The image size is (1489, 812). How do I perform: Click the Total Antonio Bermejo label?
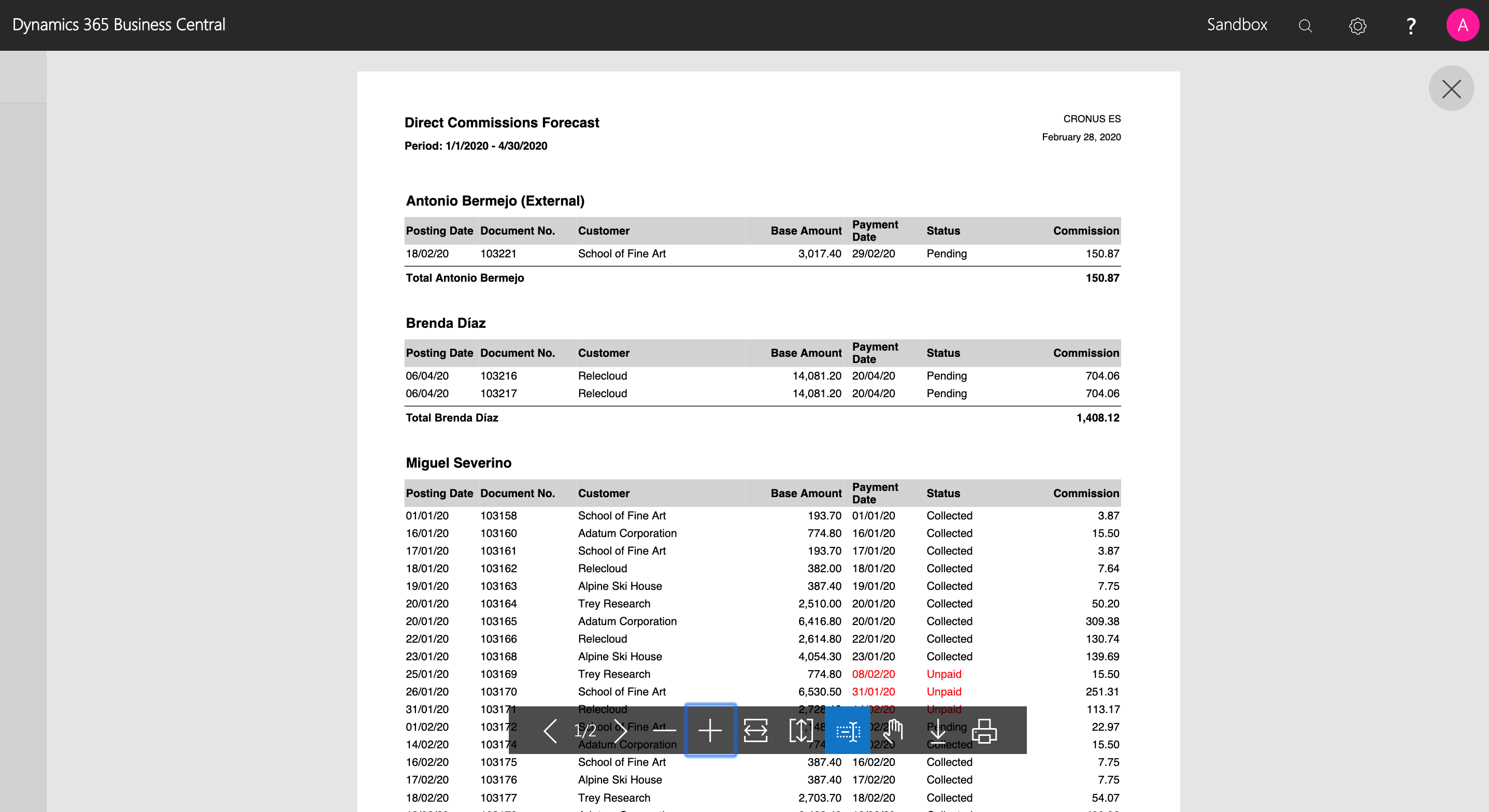465,278
